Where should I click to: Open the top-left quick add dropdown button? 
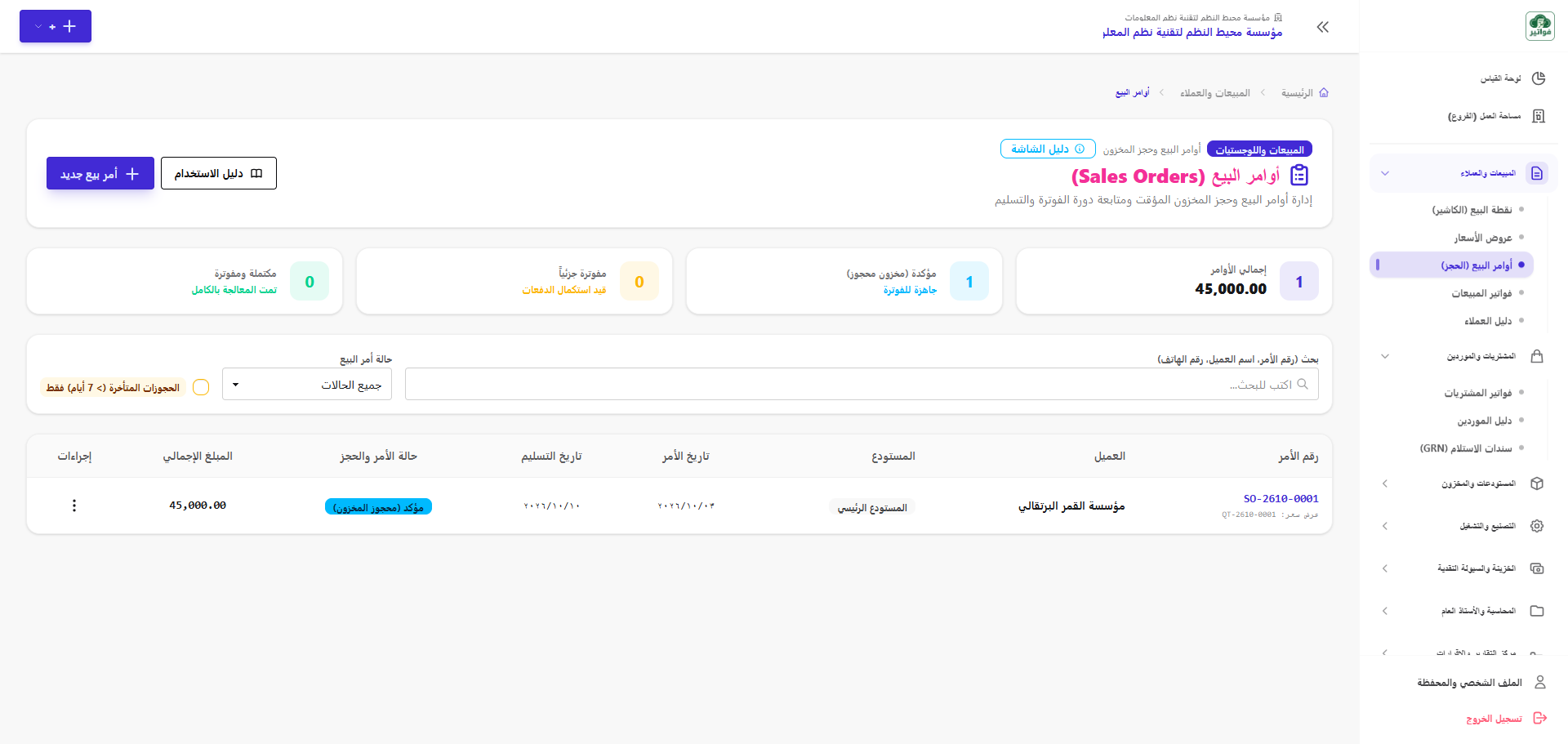(56, 26)
